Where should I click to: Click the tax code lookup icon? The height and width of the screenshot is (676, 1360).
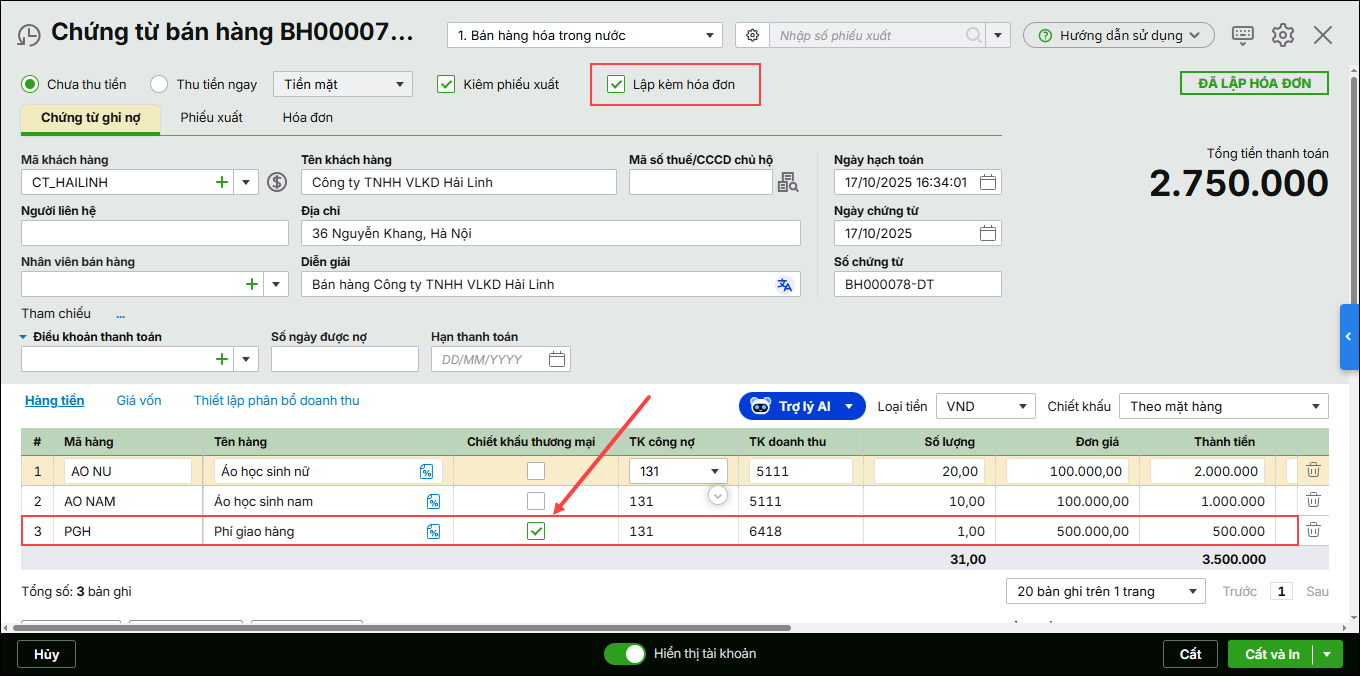click(788, 182)
